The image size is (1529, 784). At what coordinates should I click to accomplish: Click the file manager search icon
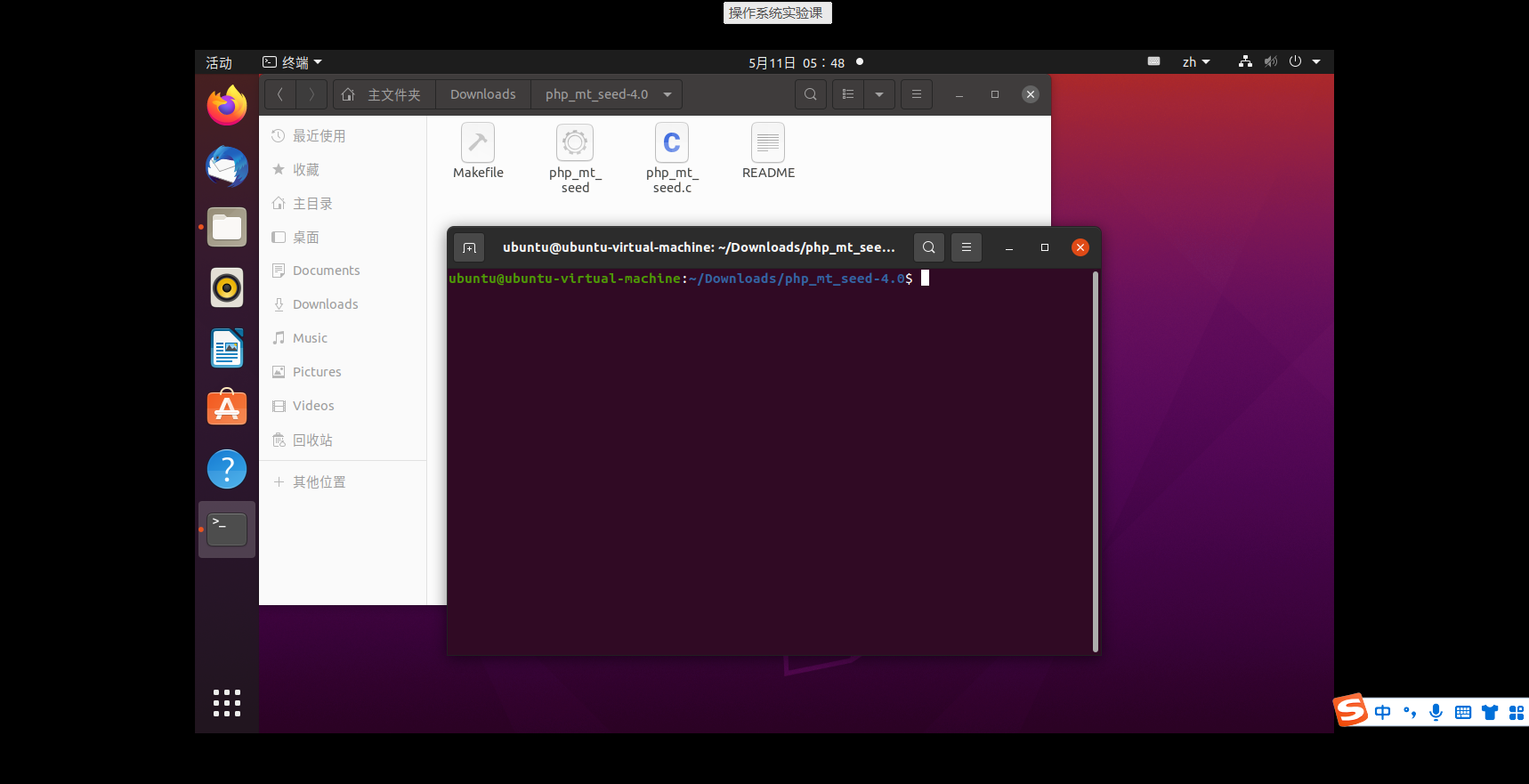(810, 94)
